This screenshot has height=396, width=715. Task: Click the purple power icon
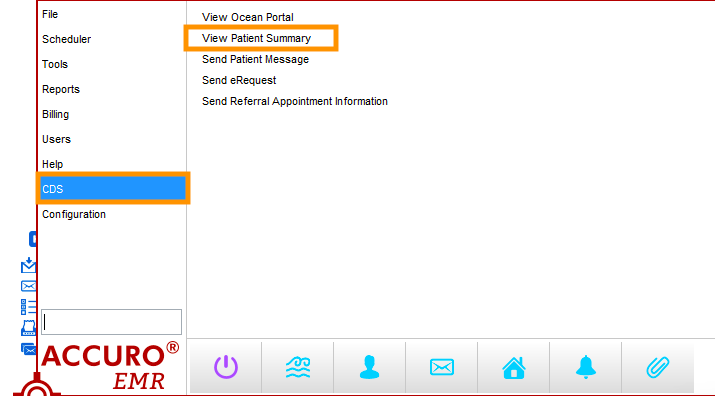226,367
